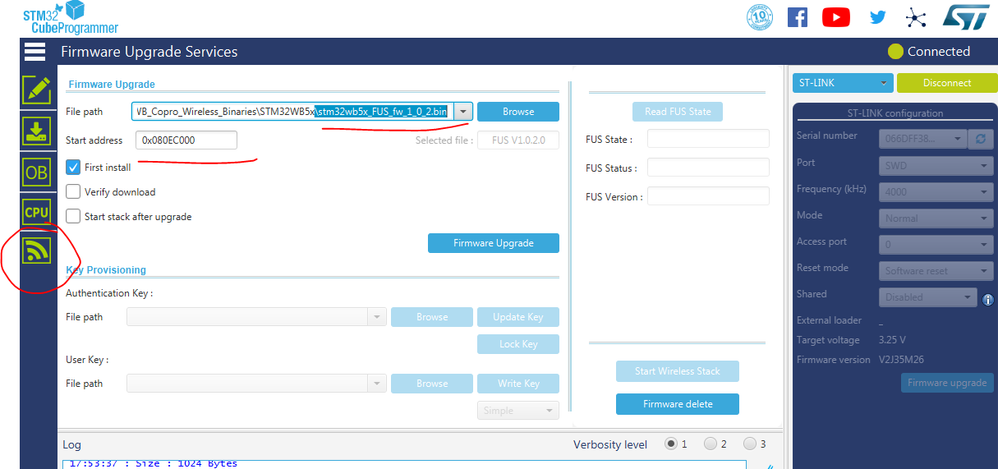The image size is (998, 469).
Task: Click the 'Key Provisioning' section heading
Action: [x=106, y=270]
